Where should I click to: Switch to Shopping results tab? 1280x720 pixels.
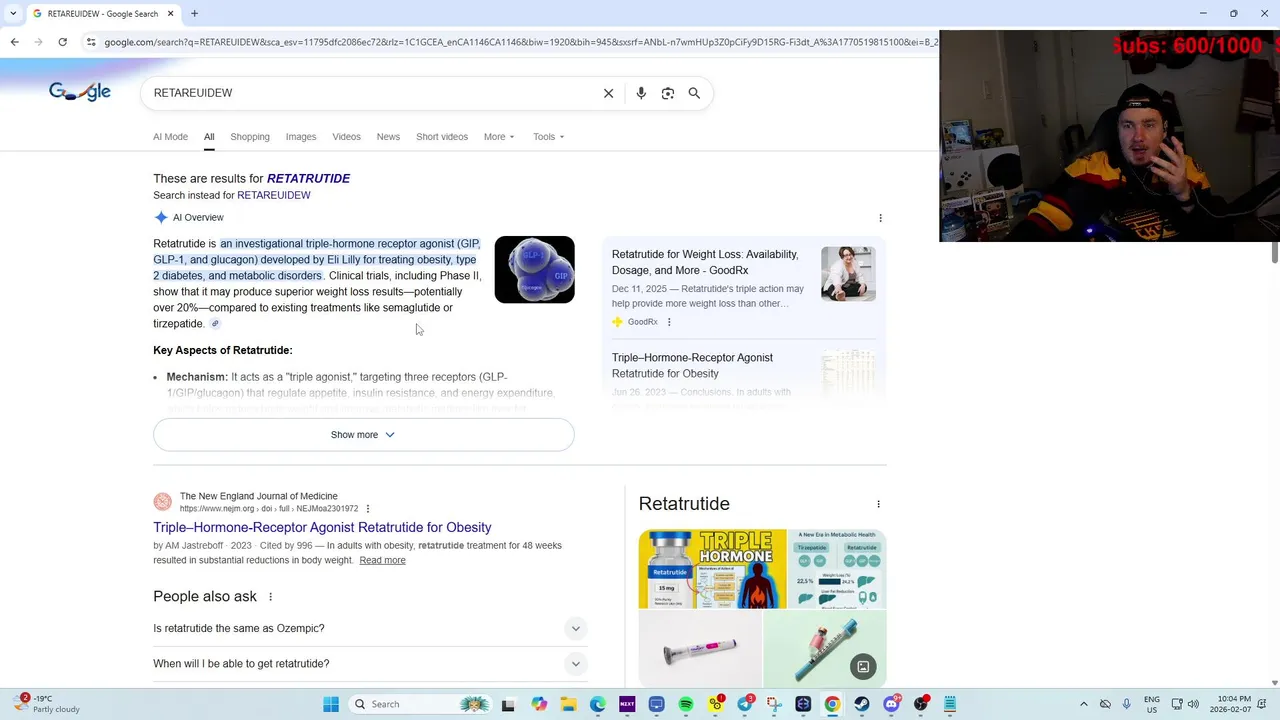point(250,137)
